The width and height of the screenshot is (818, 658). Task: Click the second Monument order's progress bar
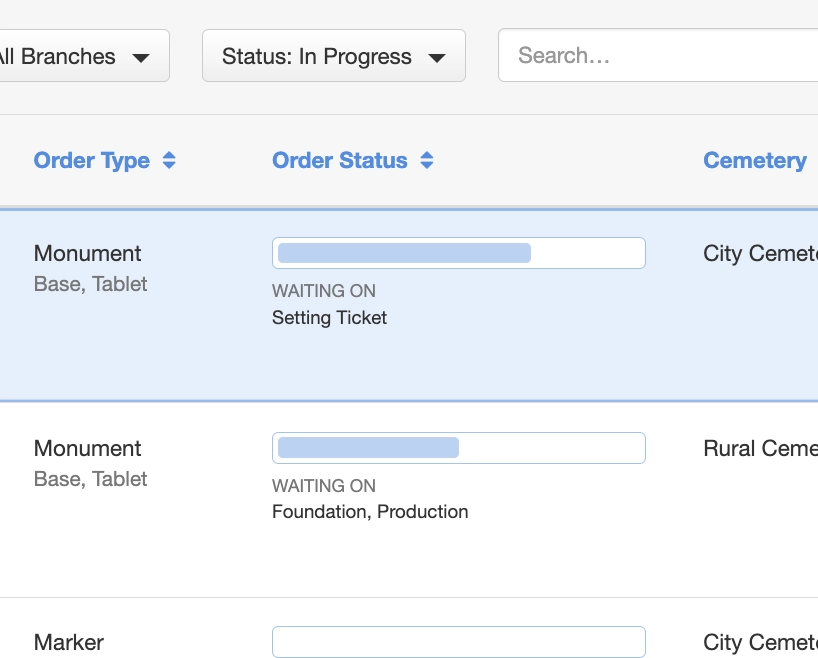458,448
